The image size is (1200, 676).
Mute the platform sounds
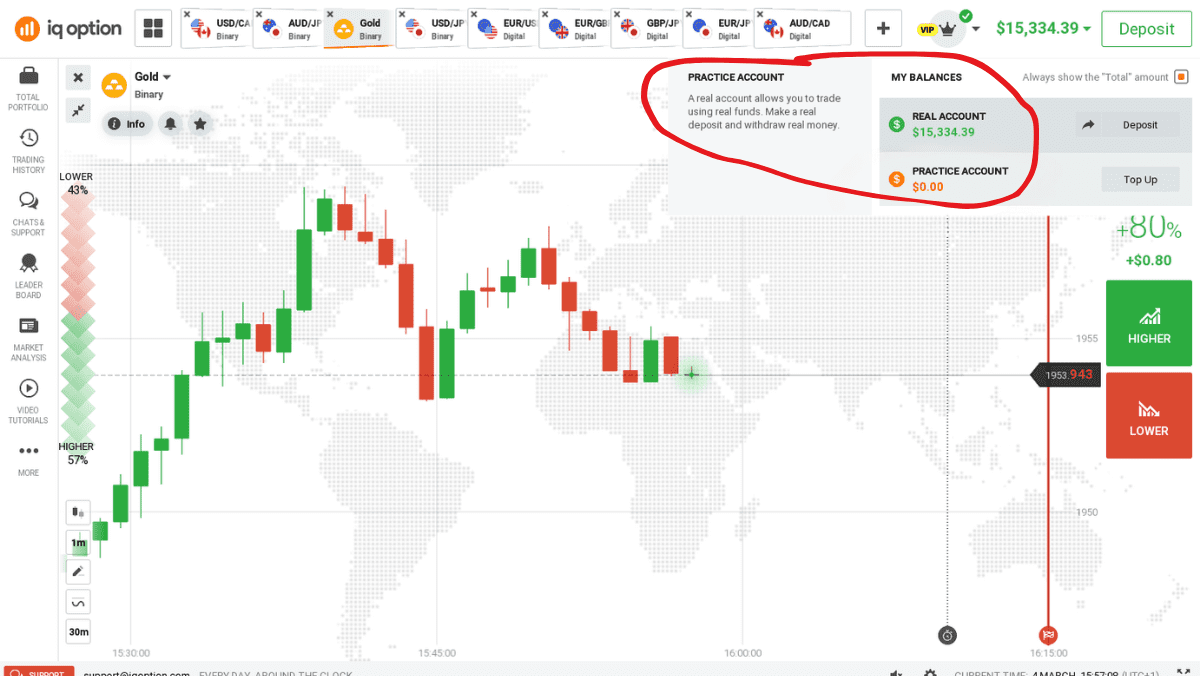(x=896, y=671)
